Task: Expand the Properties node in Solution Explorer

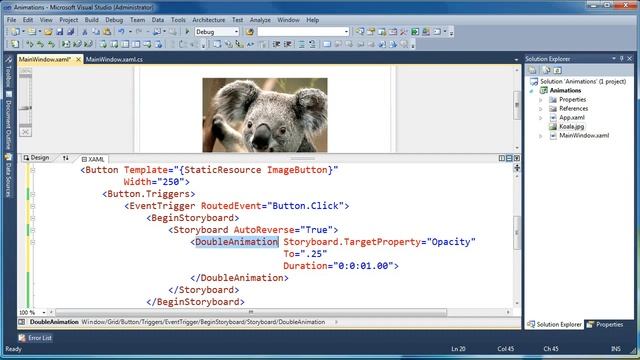Action: [541, 100]
